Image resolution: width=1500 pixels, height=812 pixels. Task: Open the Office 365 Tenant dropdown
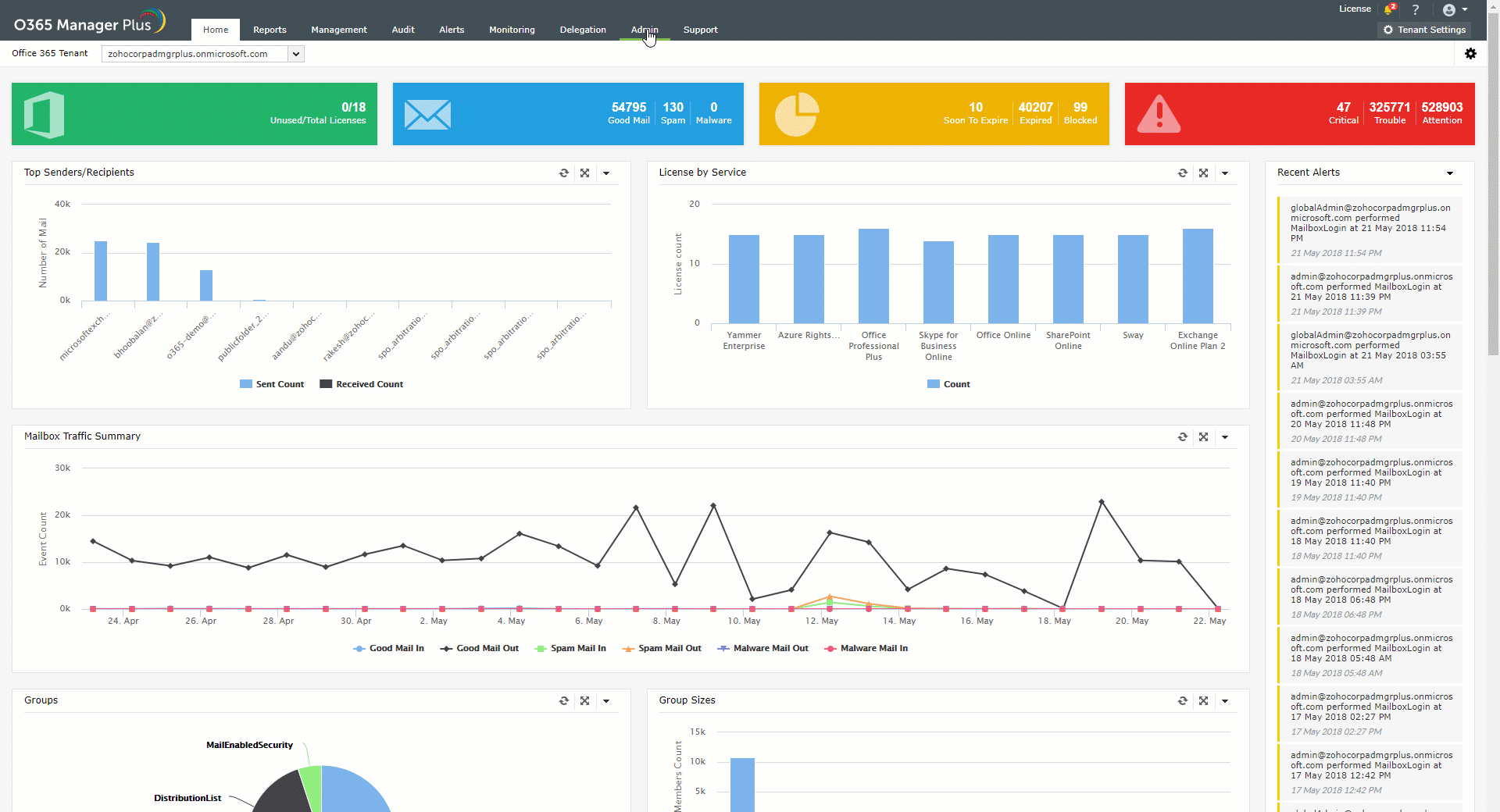coord(295,54)
